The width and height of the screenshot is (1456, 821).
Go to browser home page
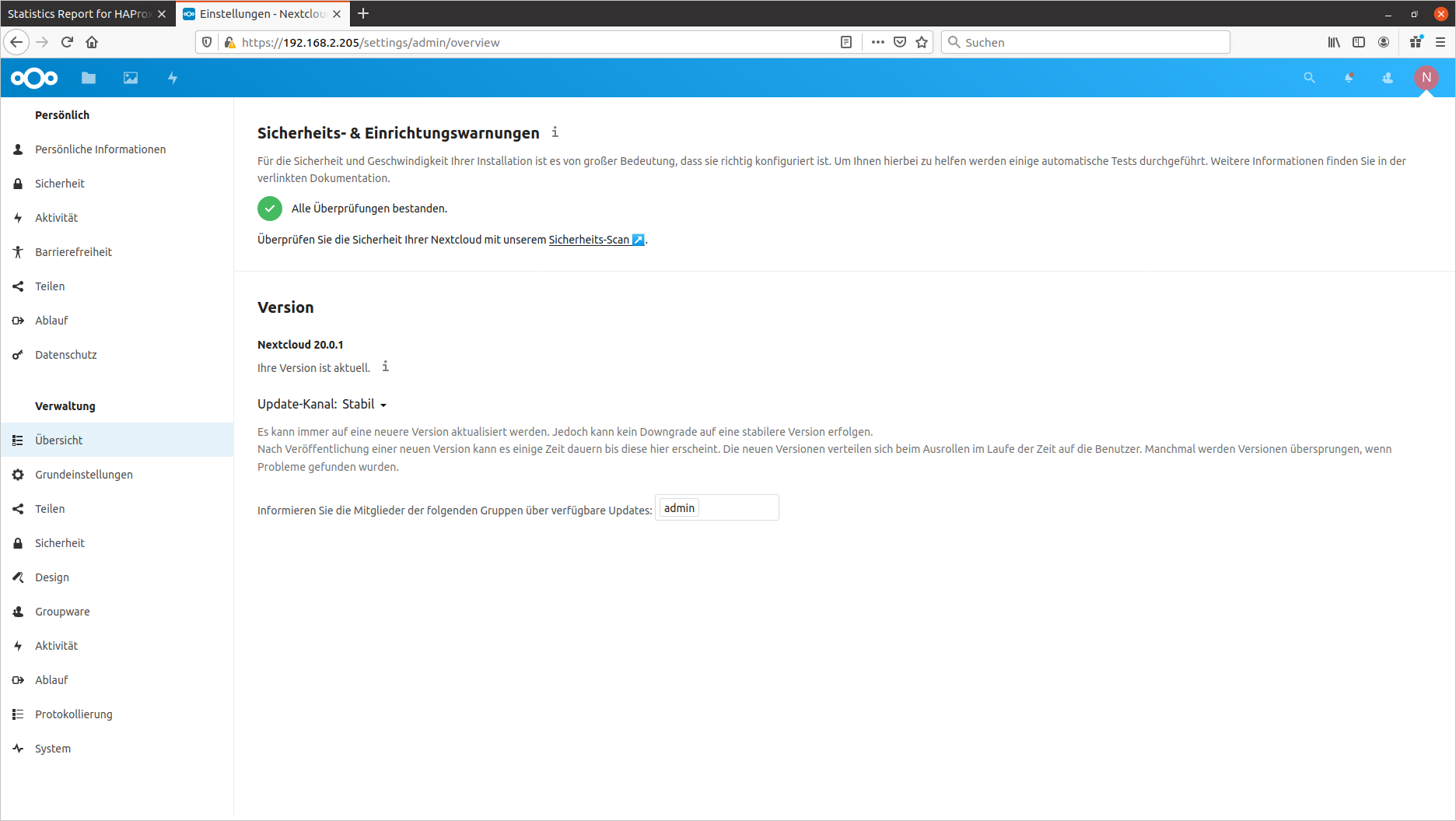(92, 42)
